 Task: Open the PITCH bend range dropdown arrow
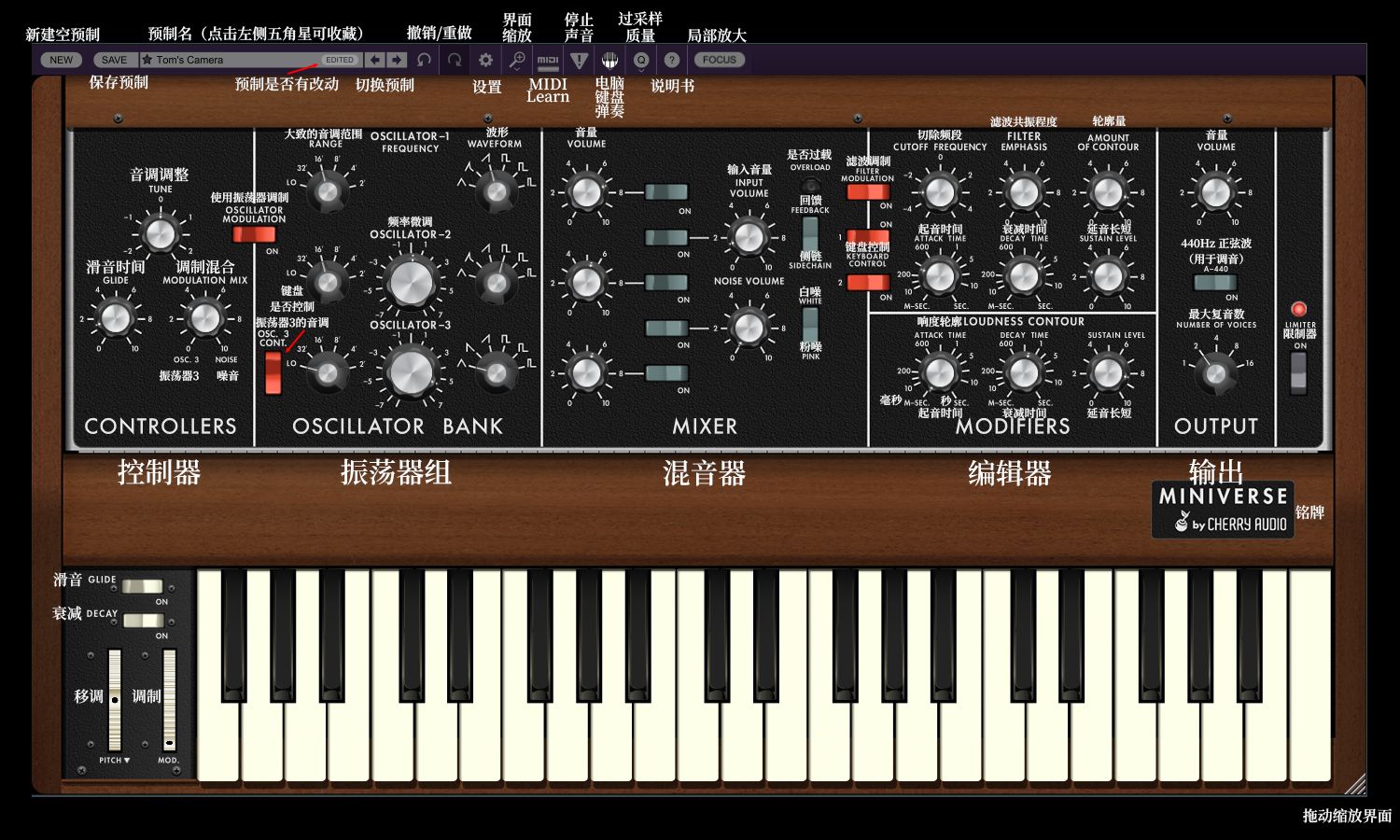tap(127, 761)
